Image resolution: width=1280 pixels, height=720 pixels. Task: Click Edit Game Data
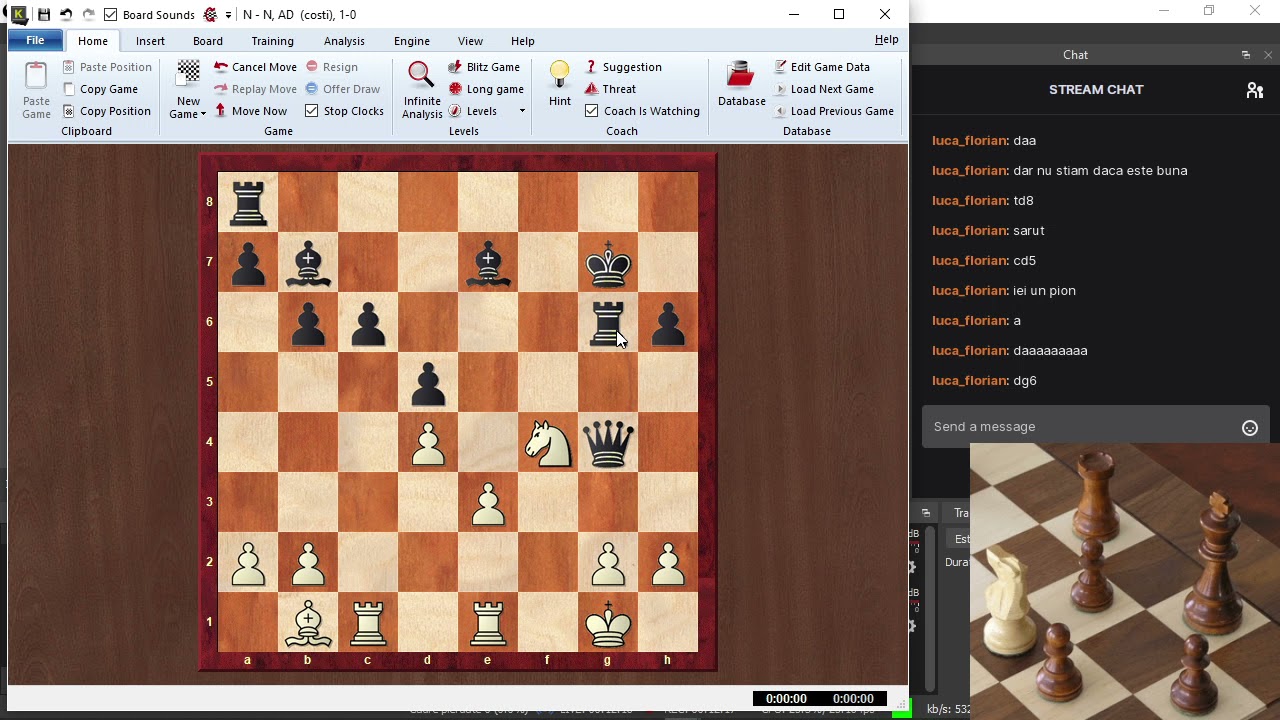tap(822, 67)
